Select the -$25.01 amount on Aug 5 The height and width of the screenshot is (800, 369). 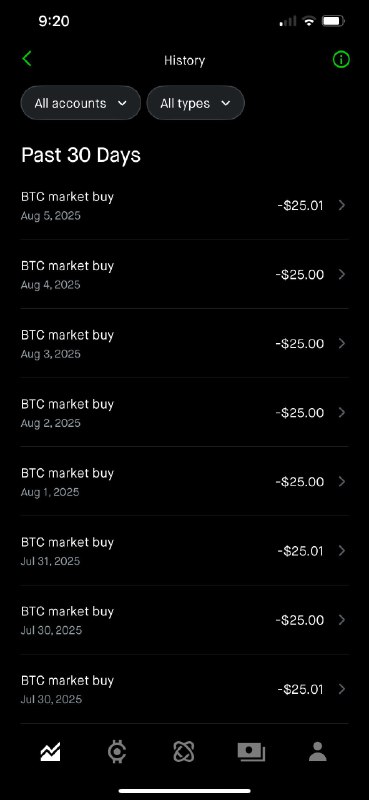301,206
